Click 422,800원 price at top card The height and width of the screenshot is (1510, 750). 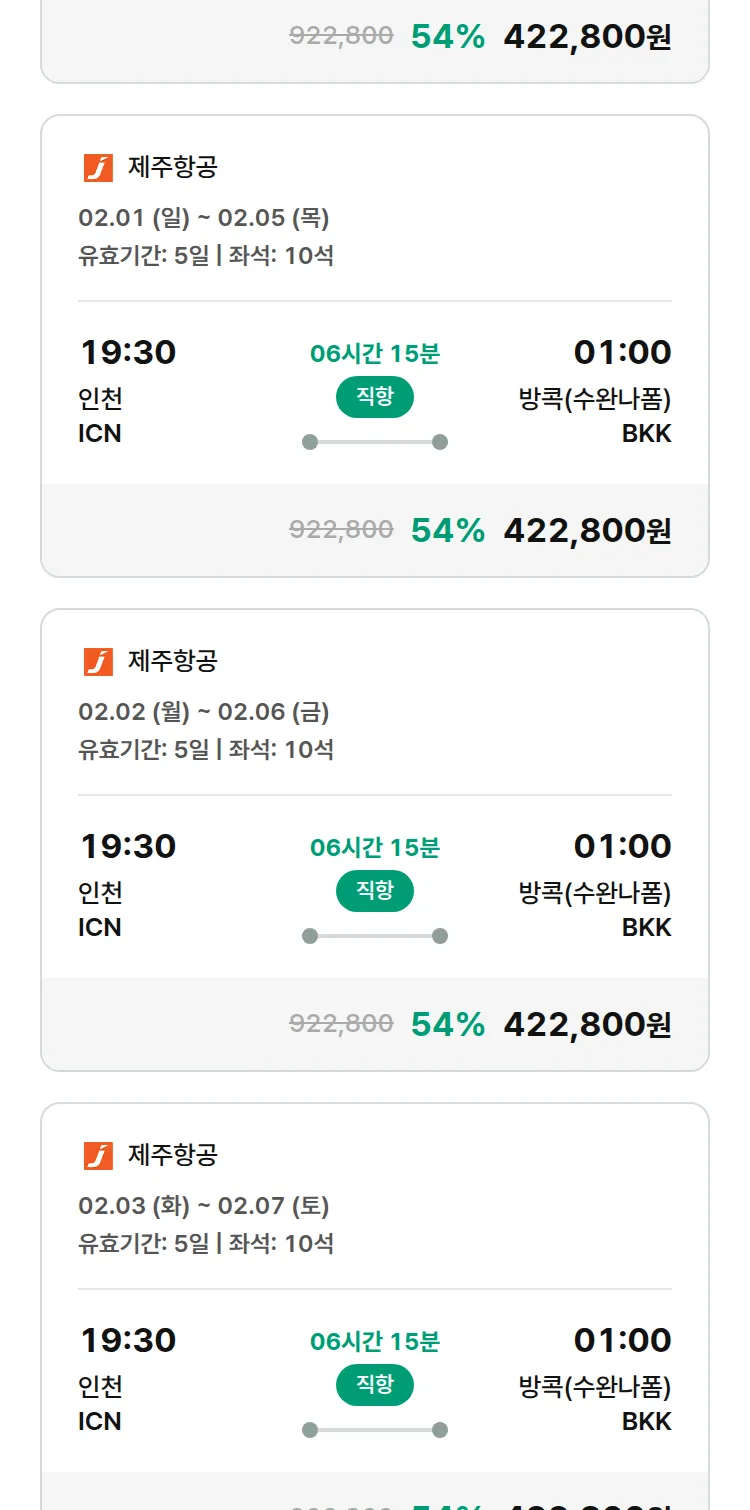point(587,37)
